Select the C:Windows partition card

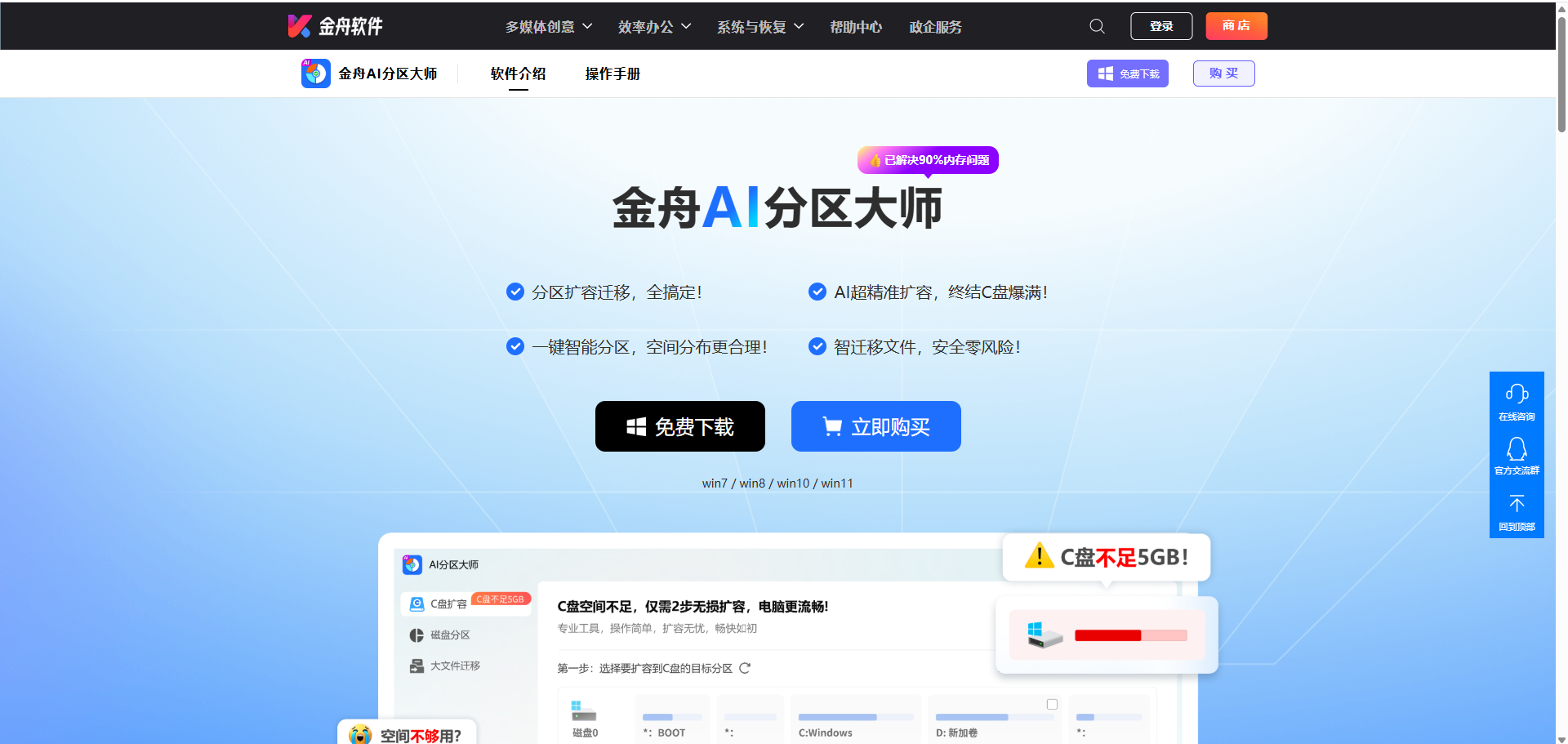click(855, 717)
